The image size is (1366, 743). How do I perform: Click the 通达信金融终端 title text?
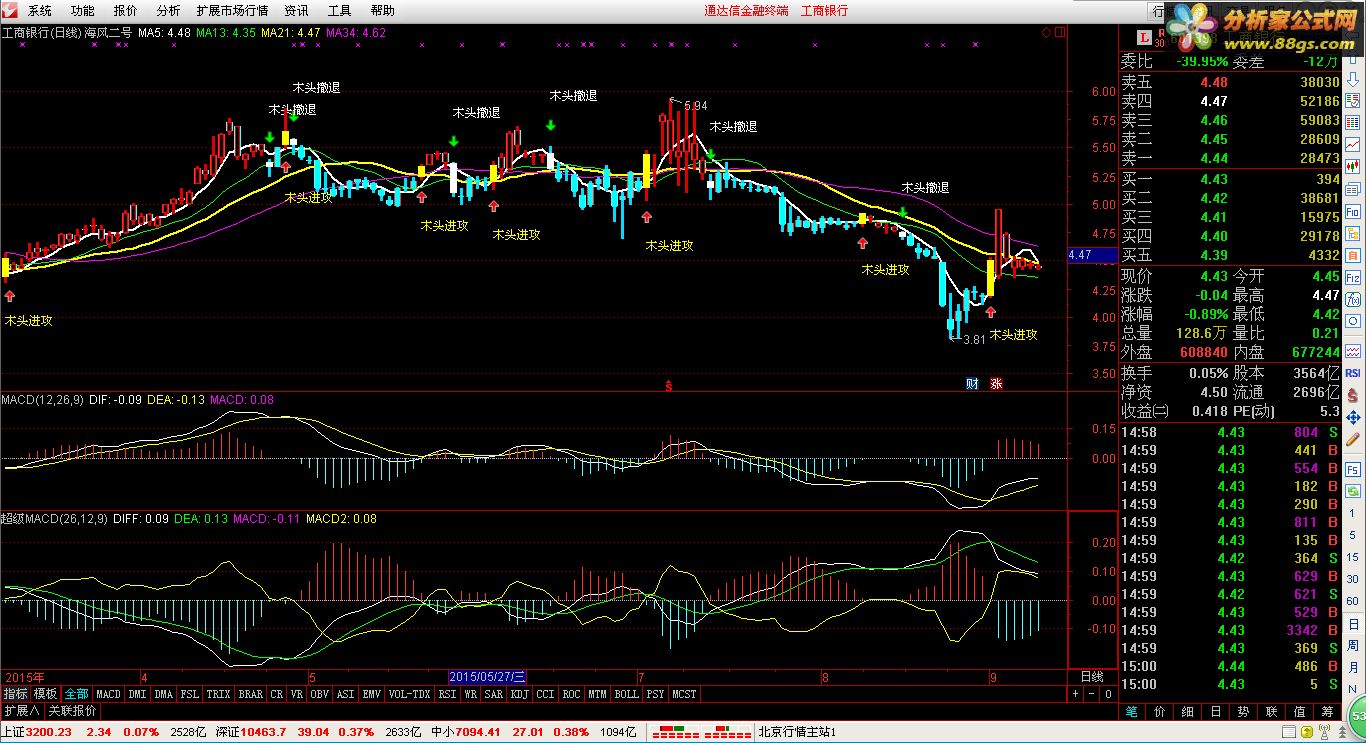point(746,11)
